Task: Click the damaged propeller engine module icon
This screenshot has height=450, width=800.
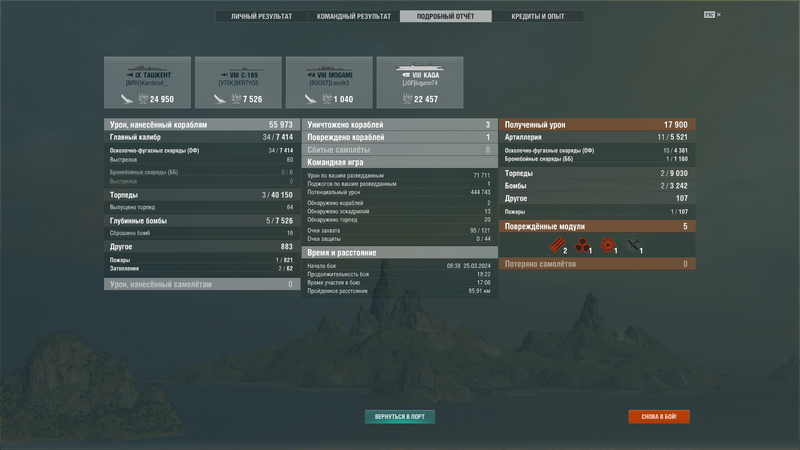Action: pyautogui.click(x=581, y=246)
